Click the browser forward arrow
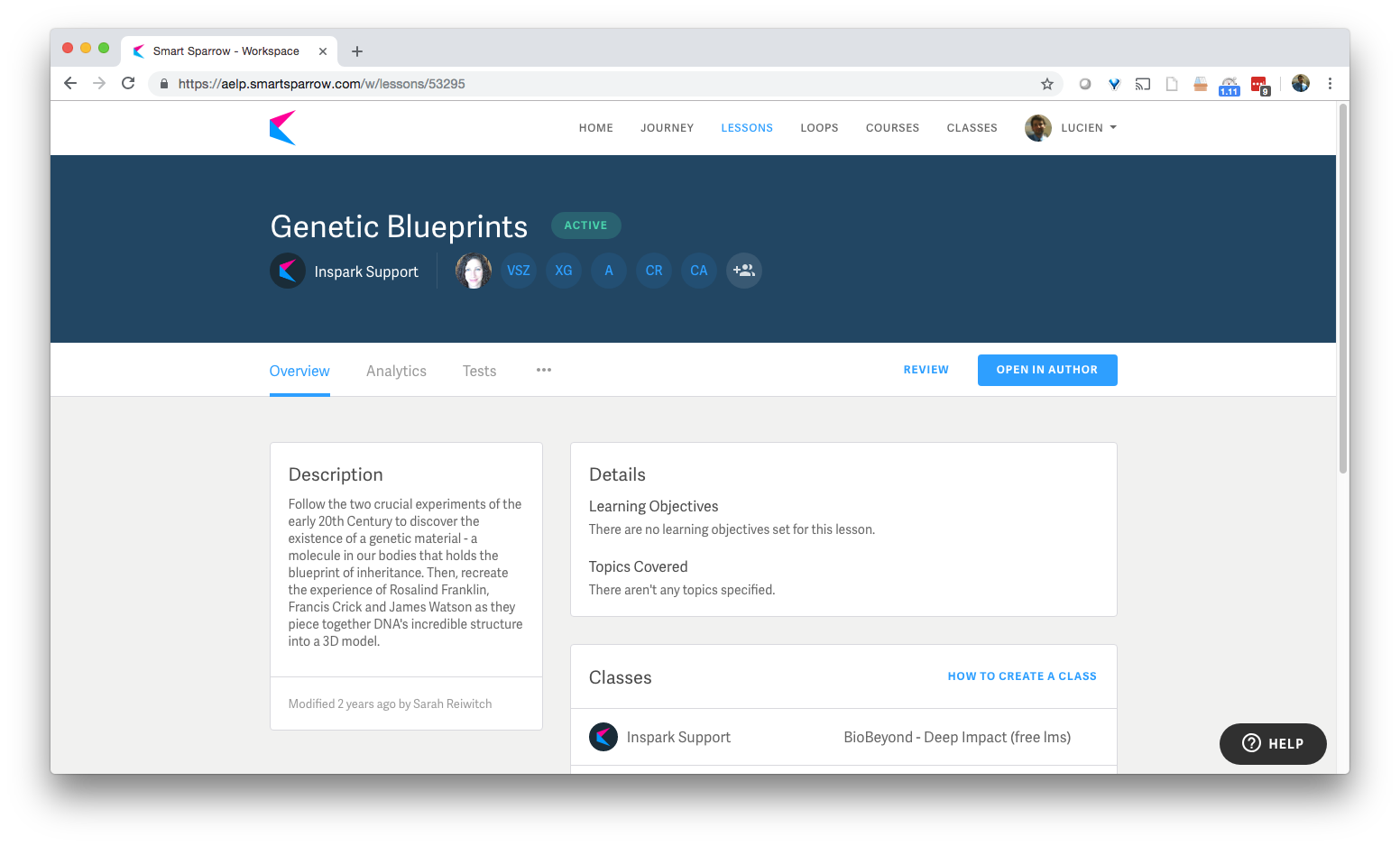This screenshot has height=846, width=1400. [x=99, y=83]
